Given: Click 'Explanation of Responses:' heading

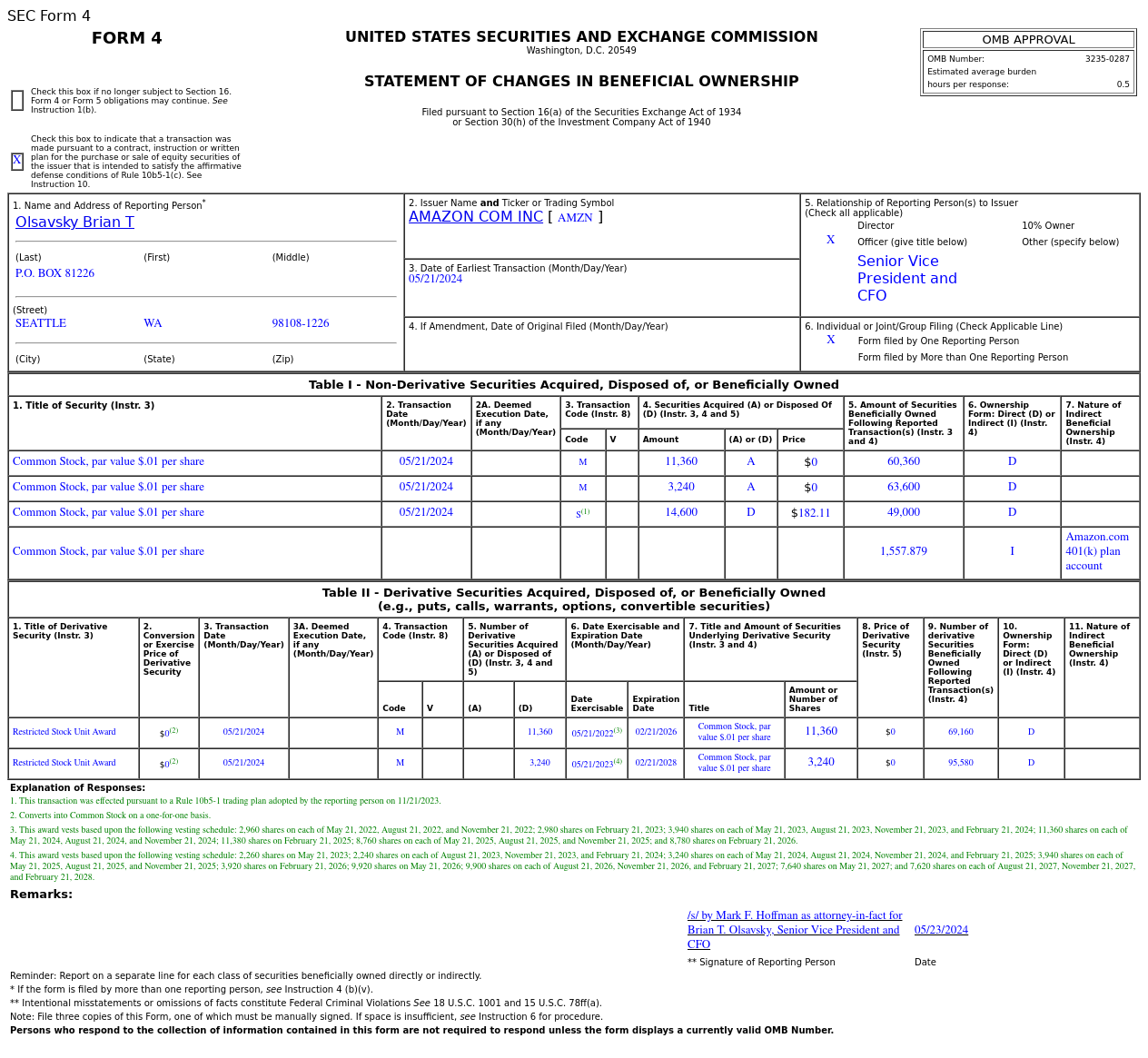Looking at the screenshot, I should tap(77, 788).
